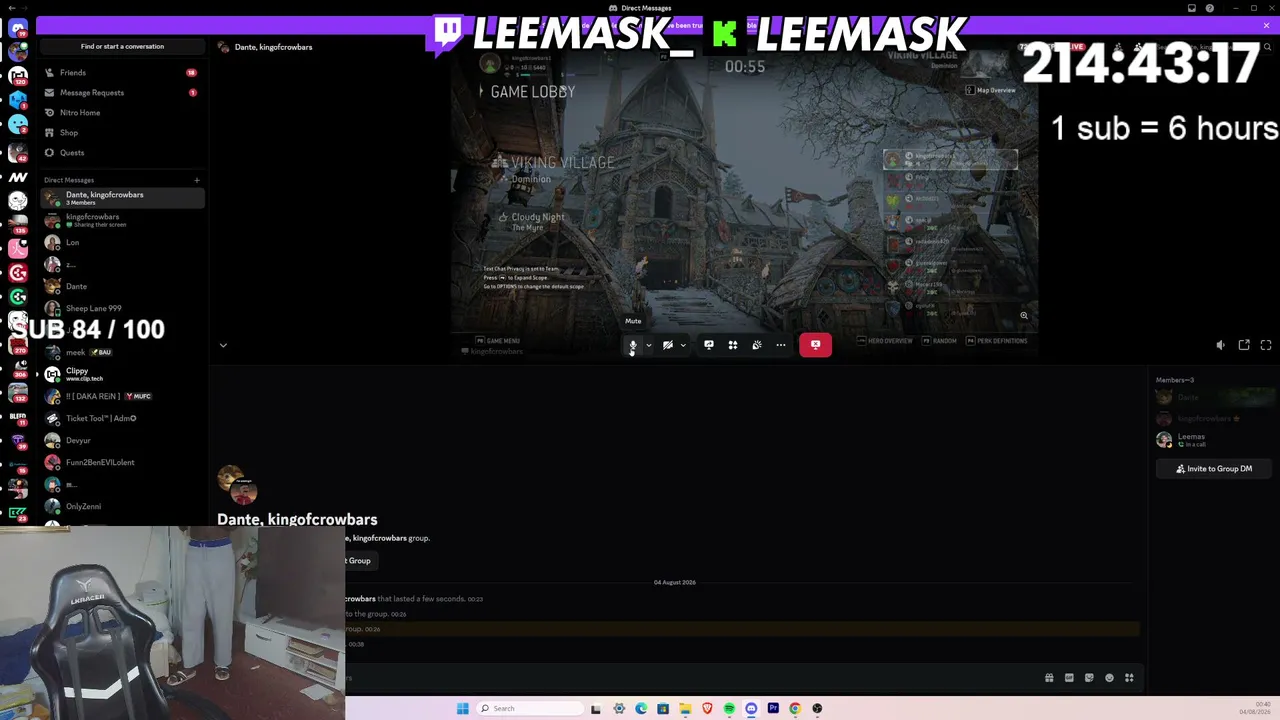Open blue hexagon server icon
1280x720 pixels.
pyautogui.click(x=18, y=100)
